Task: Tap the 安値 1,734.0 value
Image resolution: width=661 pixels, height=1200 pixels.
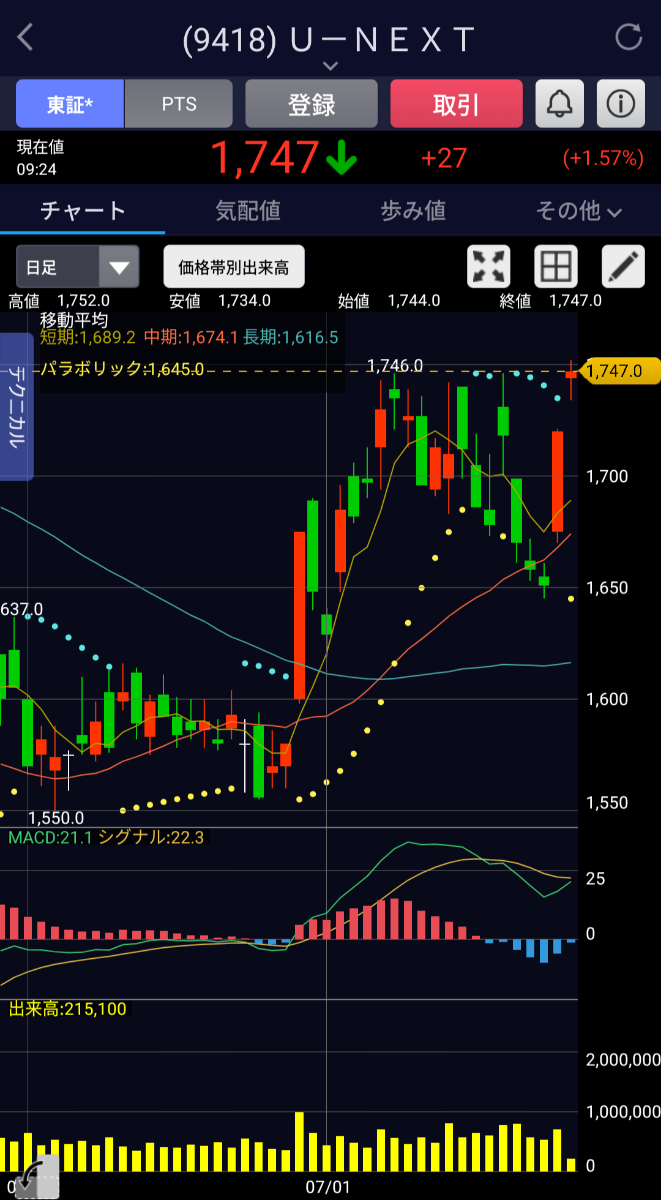Action: pos(219,300)
